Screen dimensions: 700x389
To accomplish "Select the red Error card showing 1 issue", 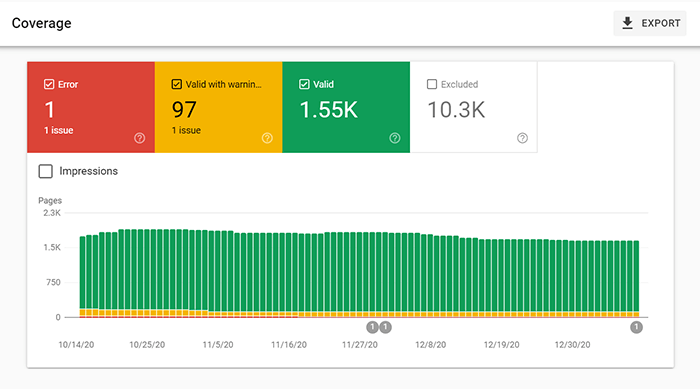I will point(91,107).
